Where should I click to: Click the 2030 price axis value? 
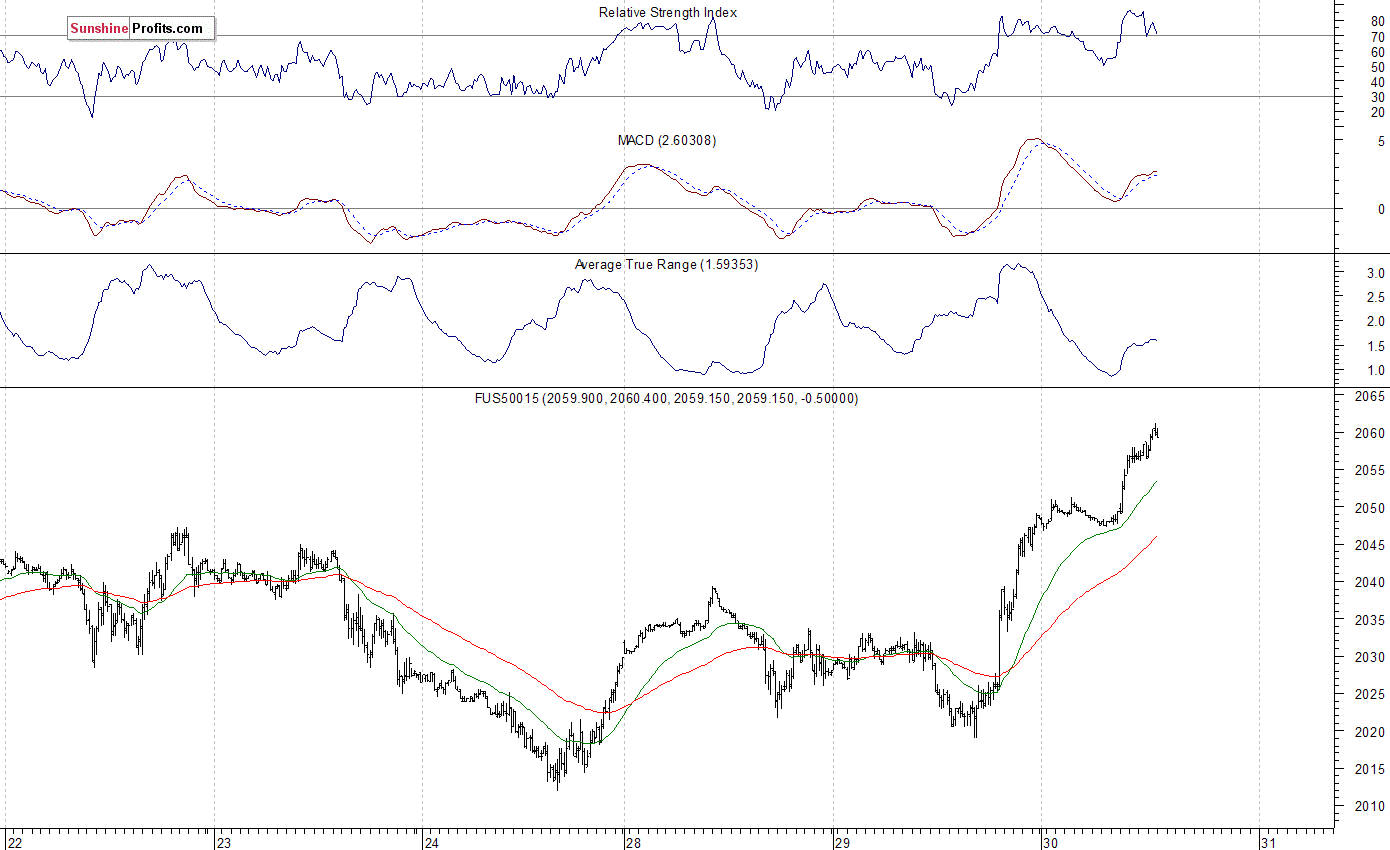pos(1370,657)
